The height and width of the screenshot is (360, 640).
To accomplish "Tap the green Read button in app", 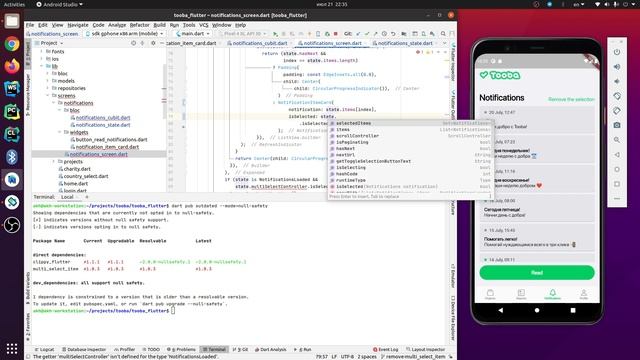I will tap(537, 273).
